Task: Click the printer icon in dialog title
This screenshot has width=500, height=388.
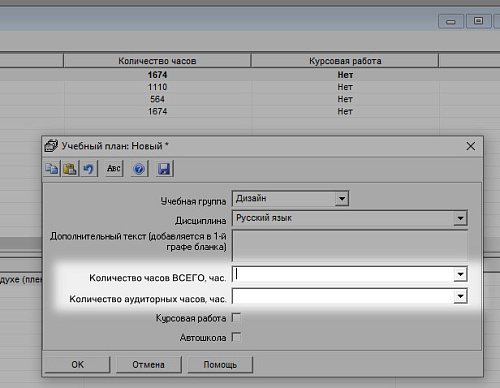Action: (51, 146)
